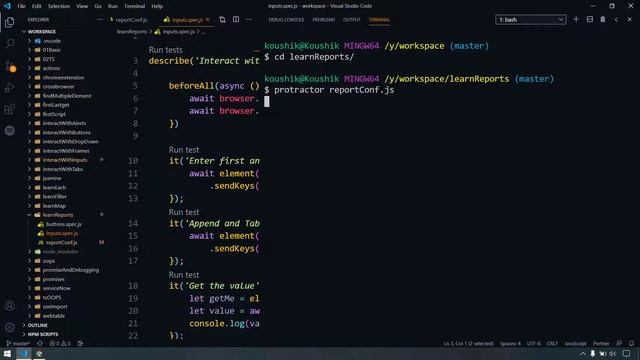Click UTF-8 encoding in status bar
This screenshot has width=640, height=360.
[x=533, y=343]
